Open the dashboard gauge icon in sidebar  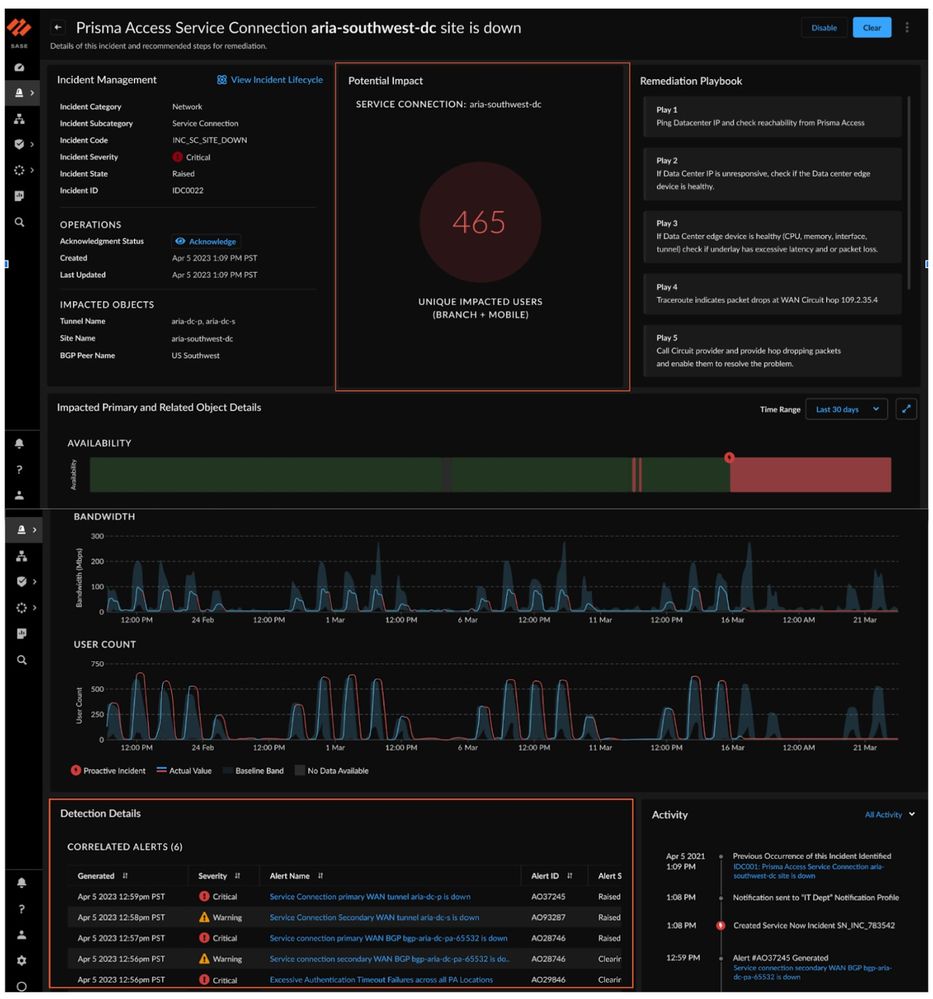pyautogui.click(x=20, y=67)
